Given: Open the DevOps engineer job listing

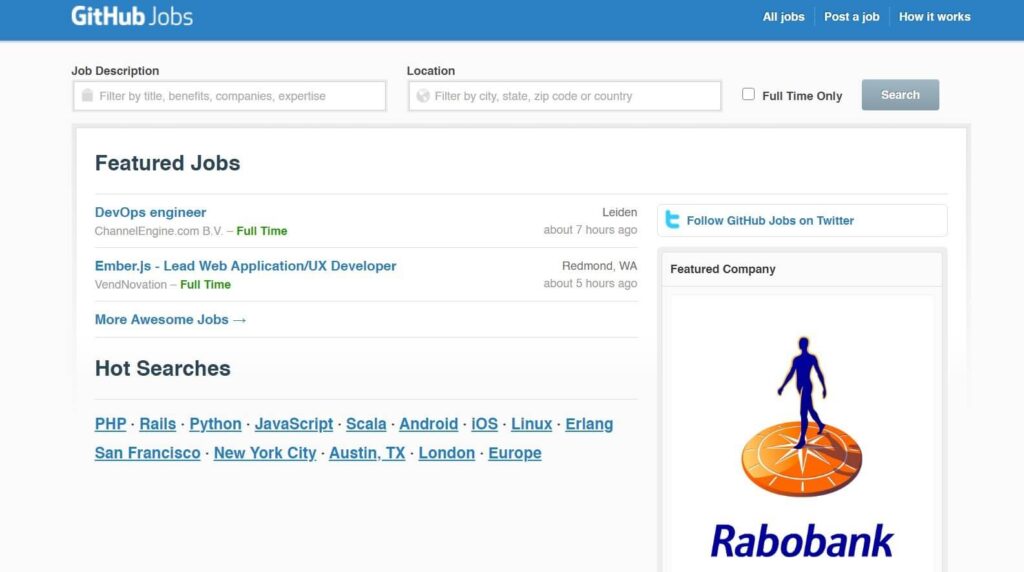Looking at the screenshot, I should pyautogui.click(x=150, y=212).
